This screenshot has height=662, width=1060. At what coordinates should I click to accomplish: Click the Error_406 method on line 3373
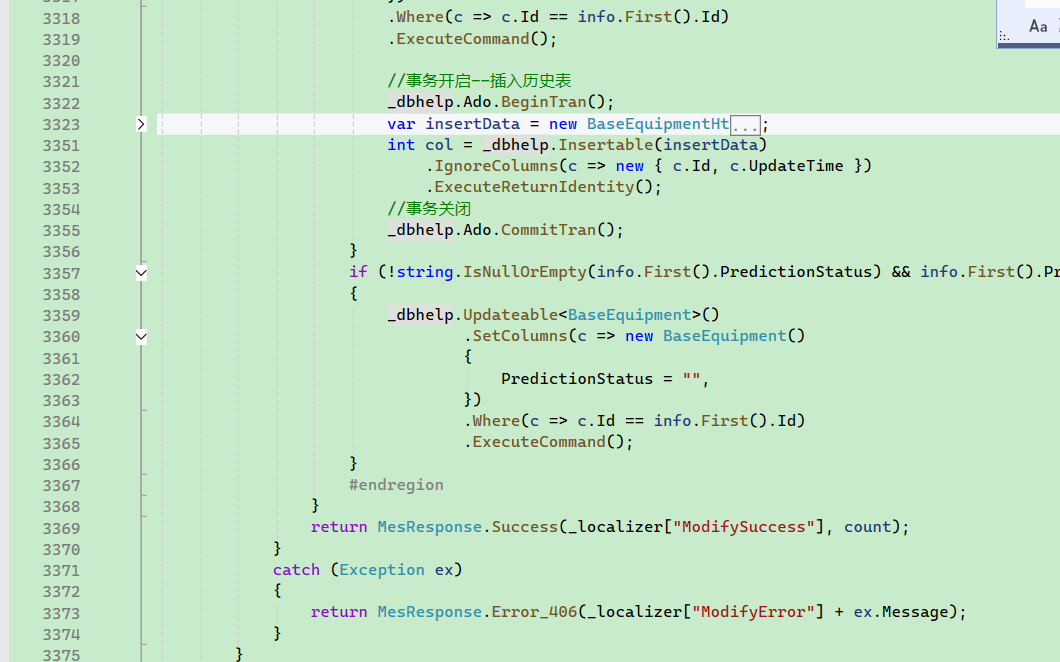click(534, 612)
